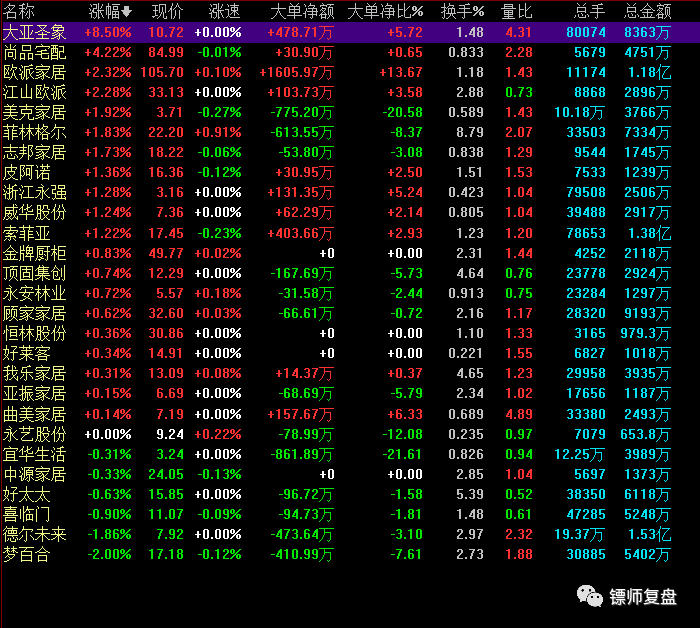Click 欧派家居 net amount +1605.97万
Viewport: 700px width, 628px height.
296,72
